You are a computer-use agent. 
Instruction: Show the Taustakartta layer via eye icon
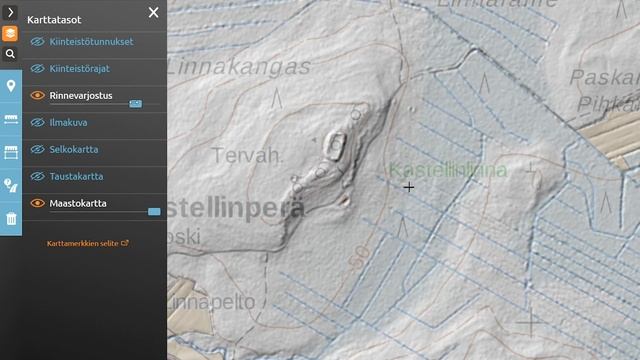37,176
